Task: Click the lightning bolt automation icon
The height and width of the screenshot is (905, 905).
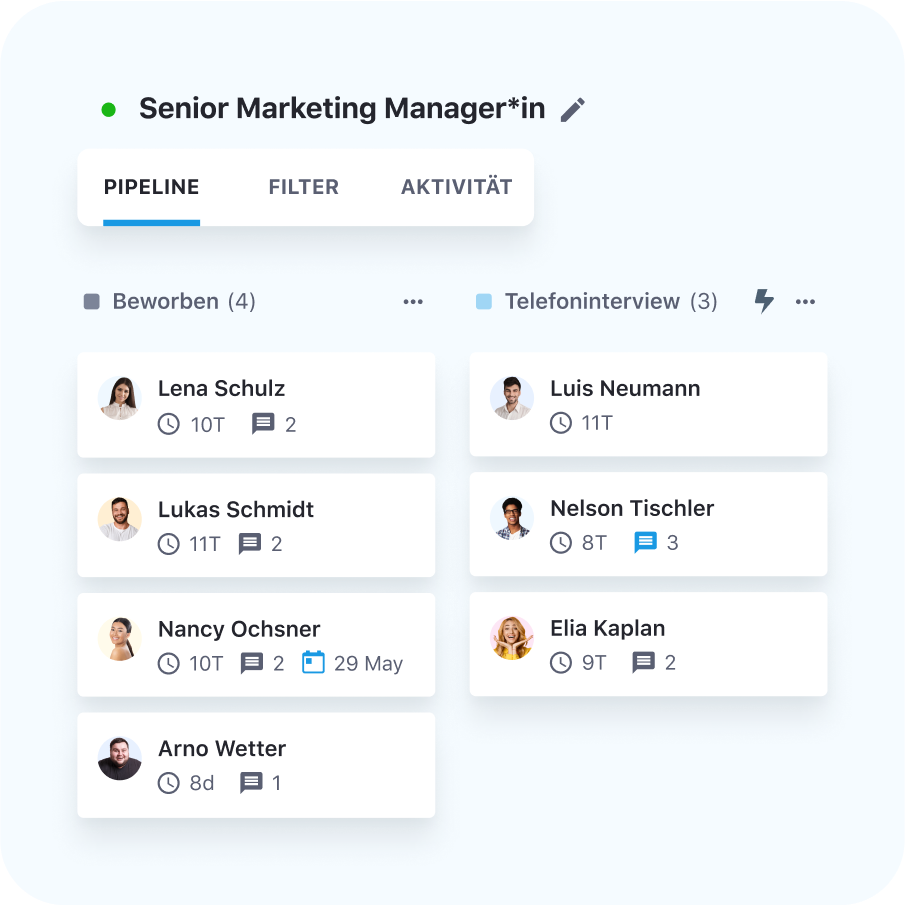Action: point(764,301)
